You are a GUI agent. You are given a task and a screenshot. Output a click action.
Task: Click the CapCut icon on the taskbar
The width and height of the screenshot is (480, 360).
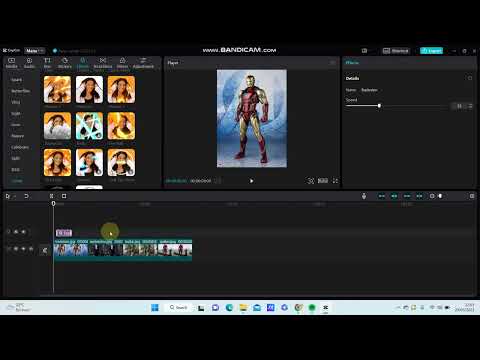point(326,308)
